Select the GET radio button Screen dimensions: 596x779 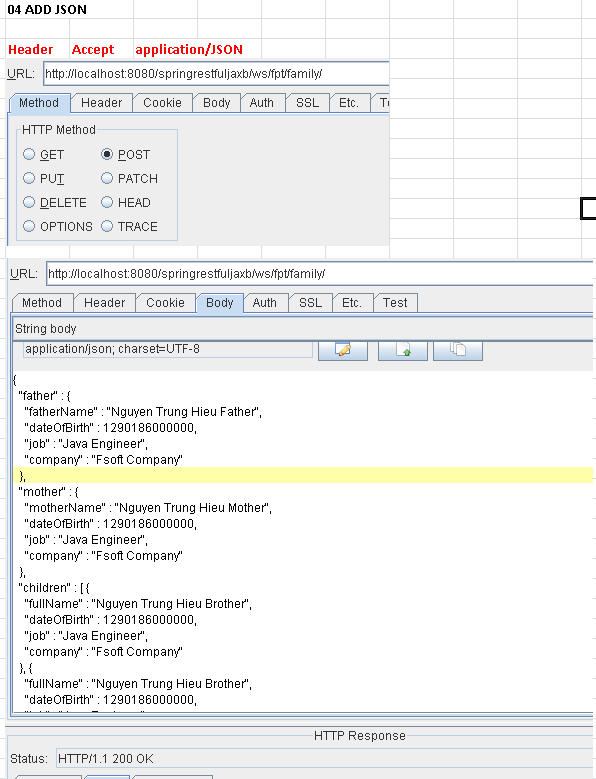pyautogui.click(x=29, y=155)
